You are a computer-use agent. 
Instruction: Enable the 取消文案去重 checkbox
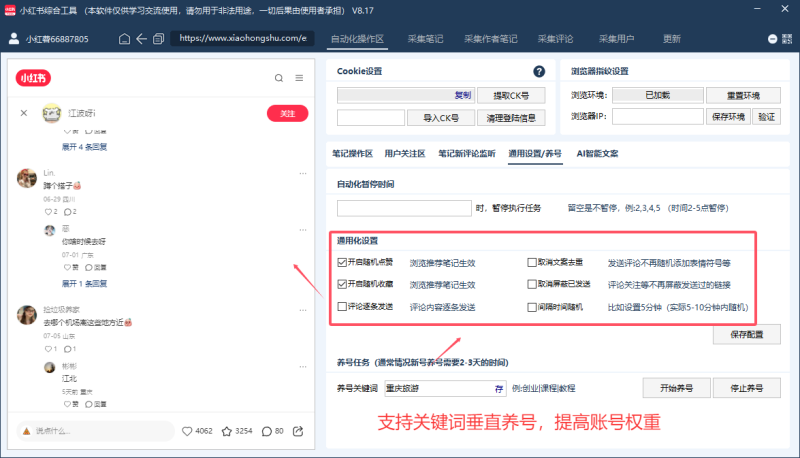click(x=532, y=262)
